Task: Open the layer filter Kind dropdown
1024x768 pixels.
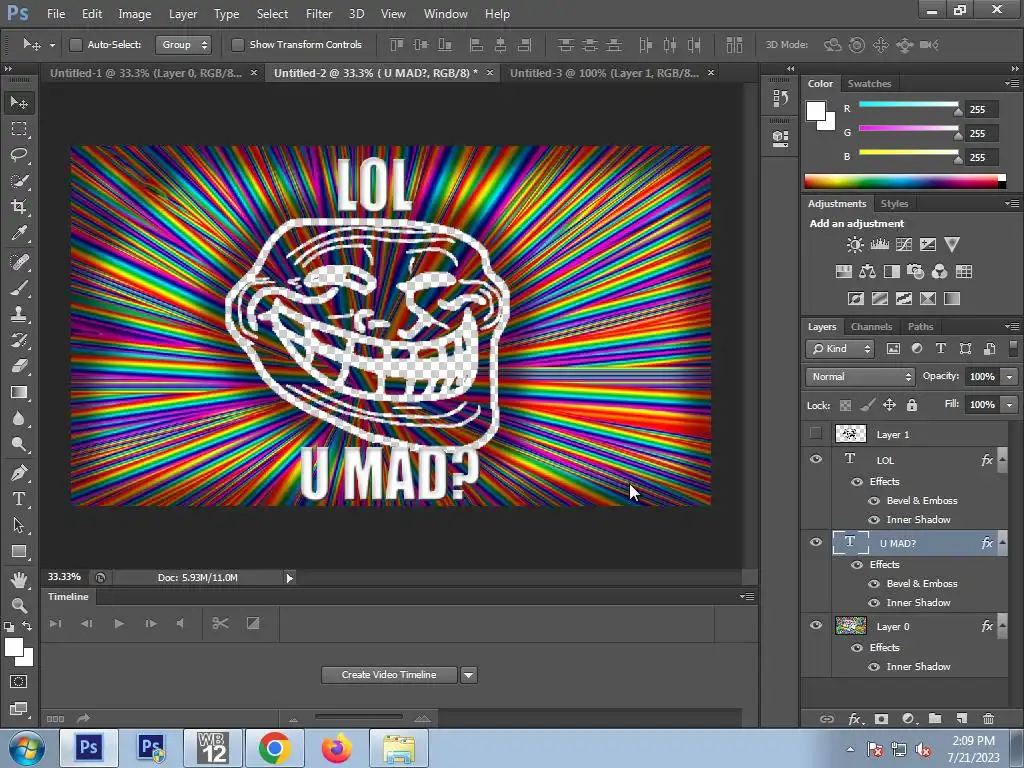Action: tap(840, 349)
